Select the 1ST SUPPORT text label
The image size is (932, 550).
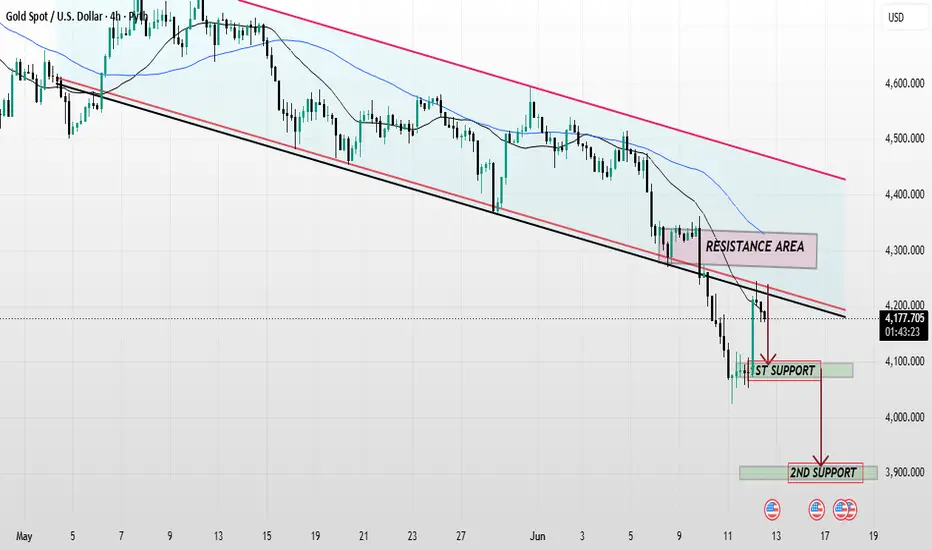click(785, 370)
